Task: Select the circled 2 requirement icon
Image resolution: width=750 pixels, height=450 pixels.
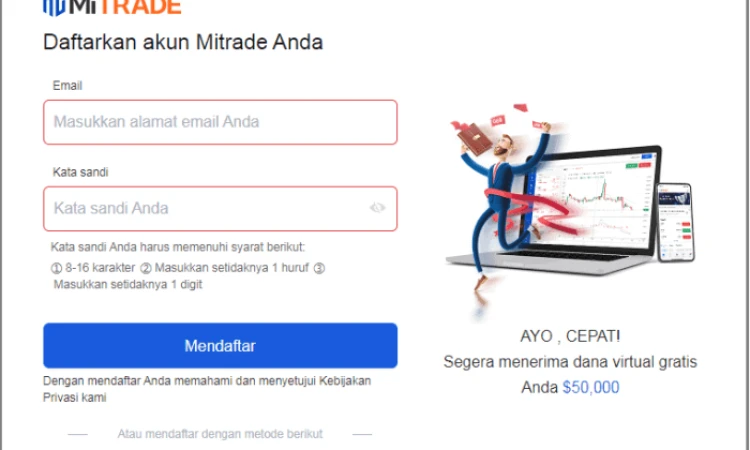Action: [146, 268]
